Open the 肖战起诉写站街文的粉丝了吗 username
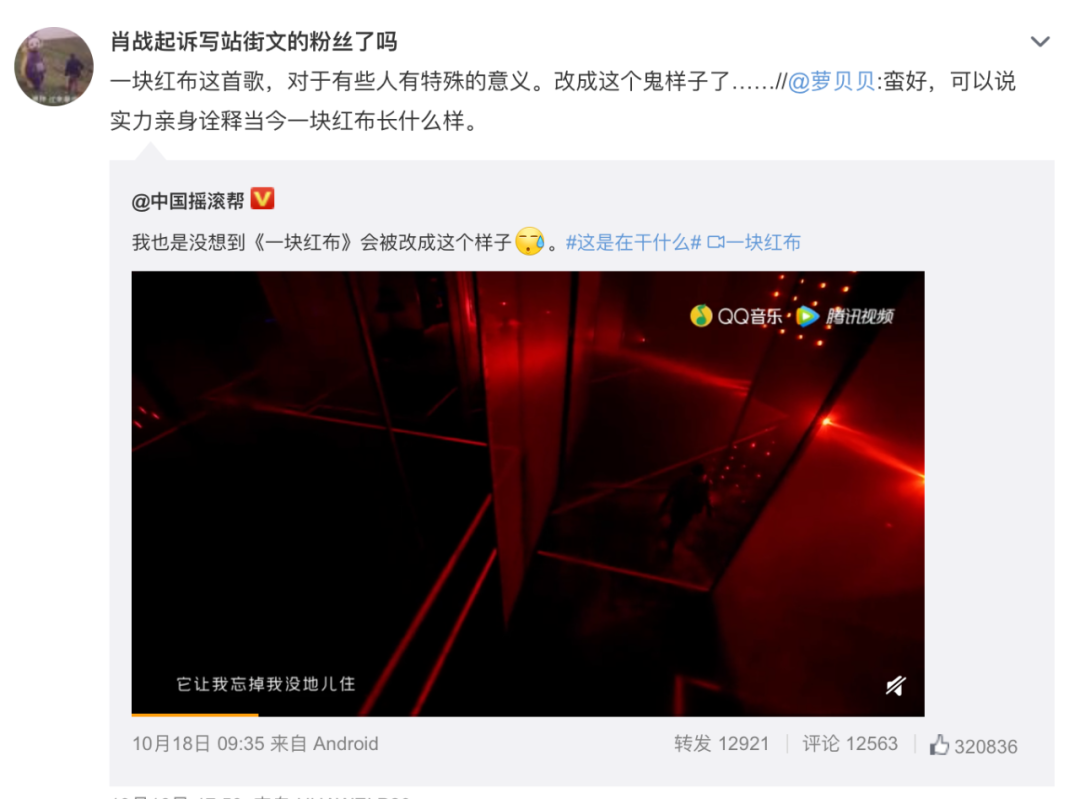This screenshot has height=799, width=1080. tap(253, 42)
